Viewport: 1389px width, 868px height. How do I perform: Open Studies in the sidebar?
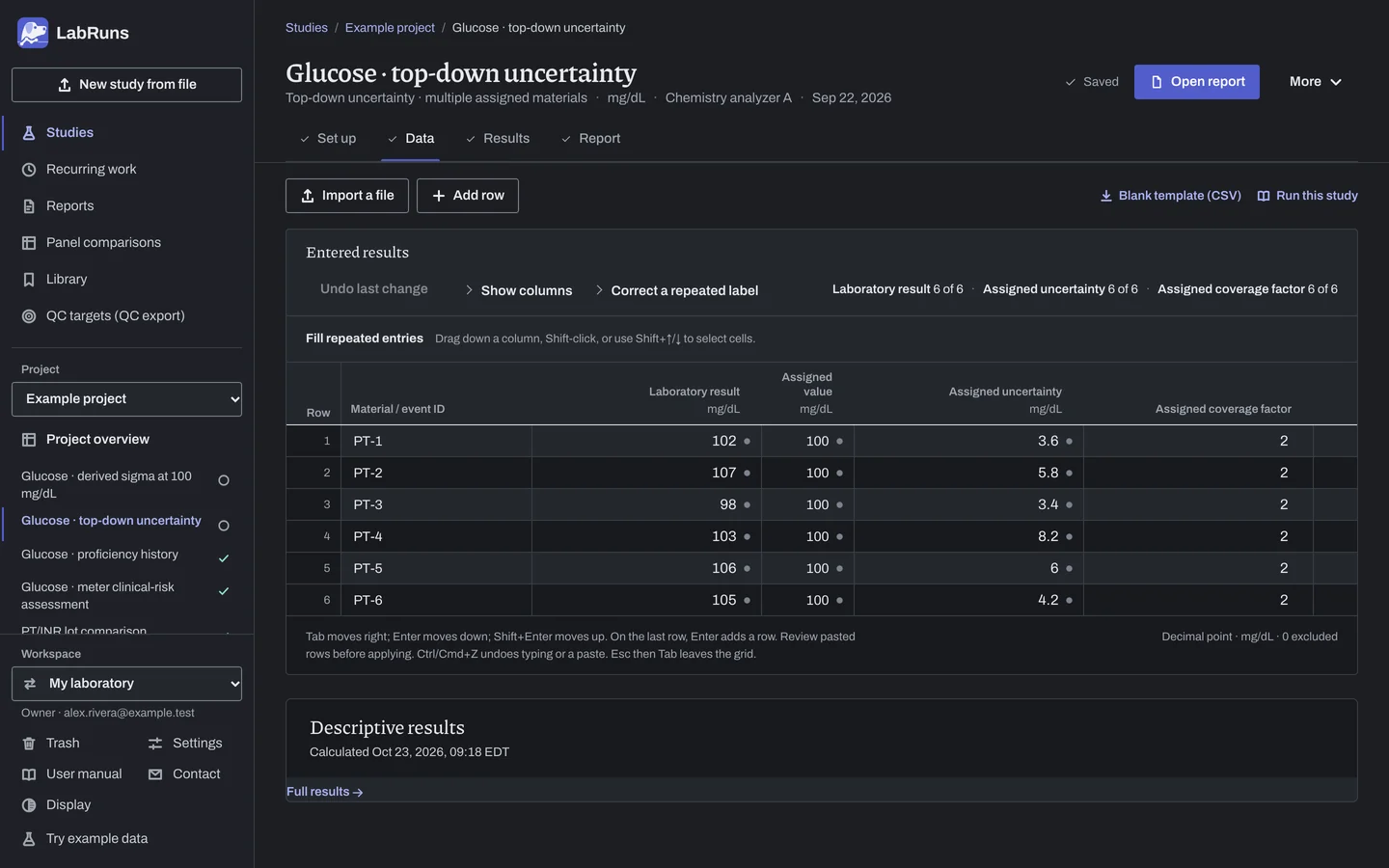tap(126, 133)
